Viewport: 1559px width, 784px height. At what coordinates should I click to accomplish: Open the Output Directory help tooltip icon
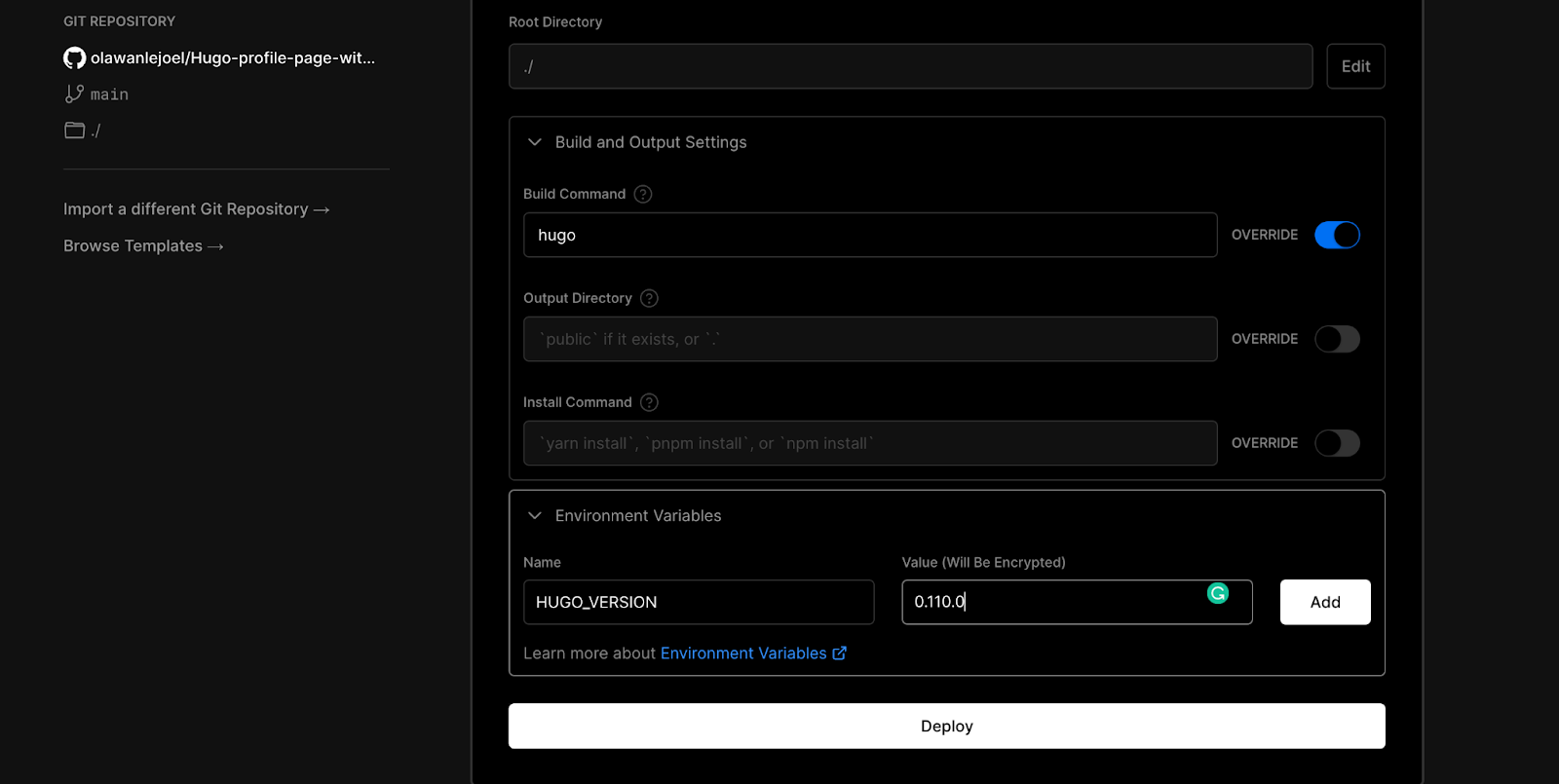pos(649,298)
